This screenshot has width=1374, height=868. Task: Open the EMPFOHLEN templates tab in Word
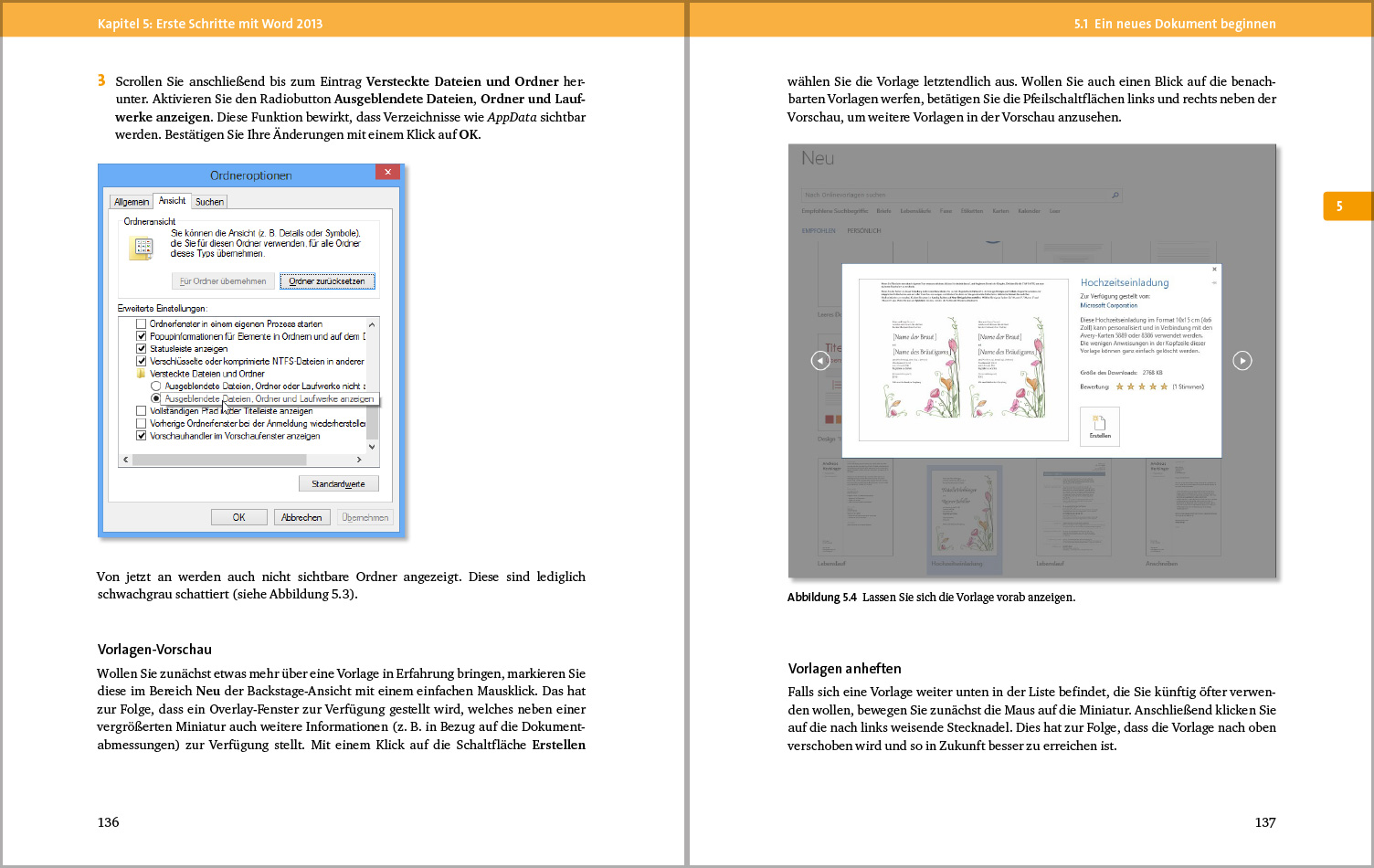(819, 230)
